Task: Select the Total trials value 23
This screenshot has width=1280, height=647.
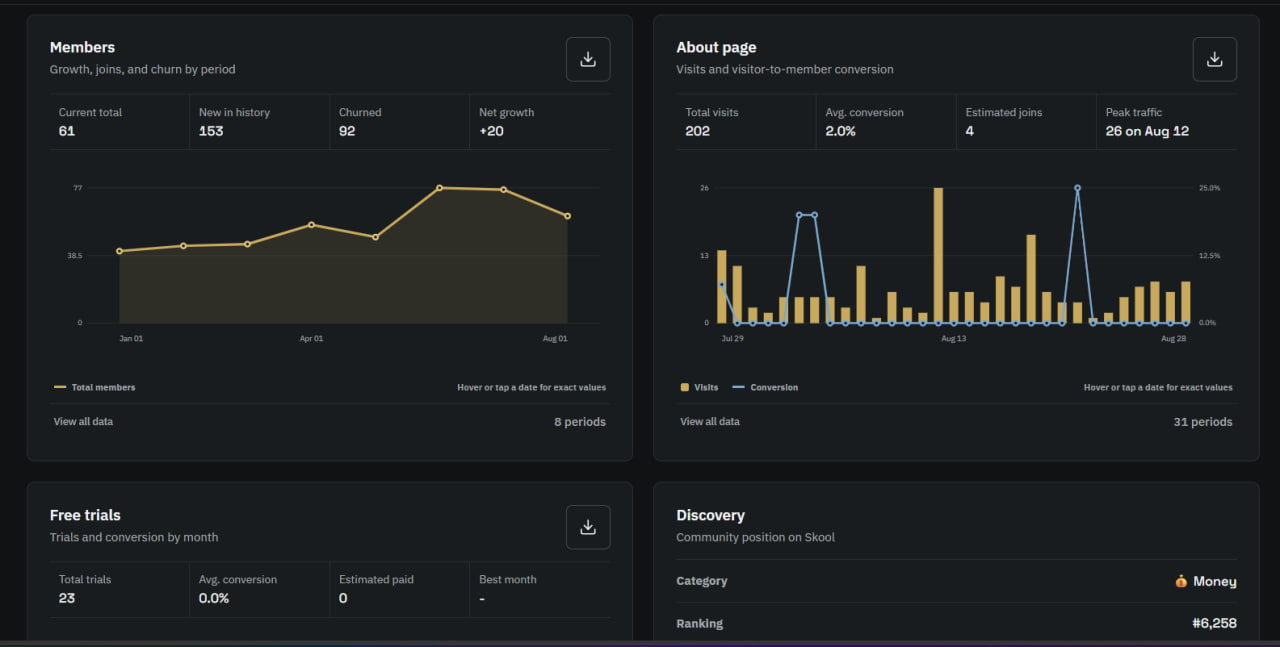Action: [x=67, y=598]
